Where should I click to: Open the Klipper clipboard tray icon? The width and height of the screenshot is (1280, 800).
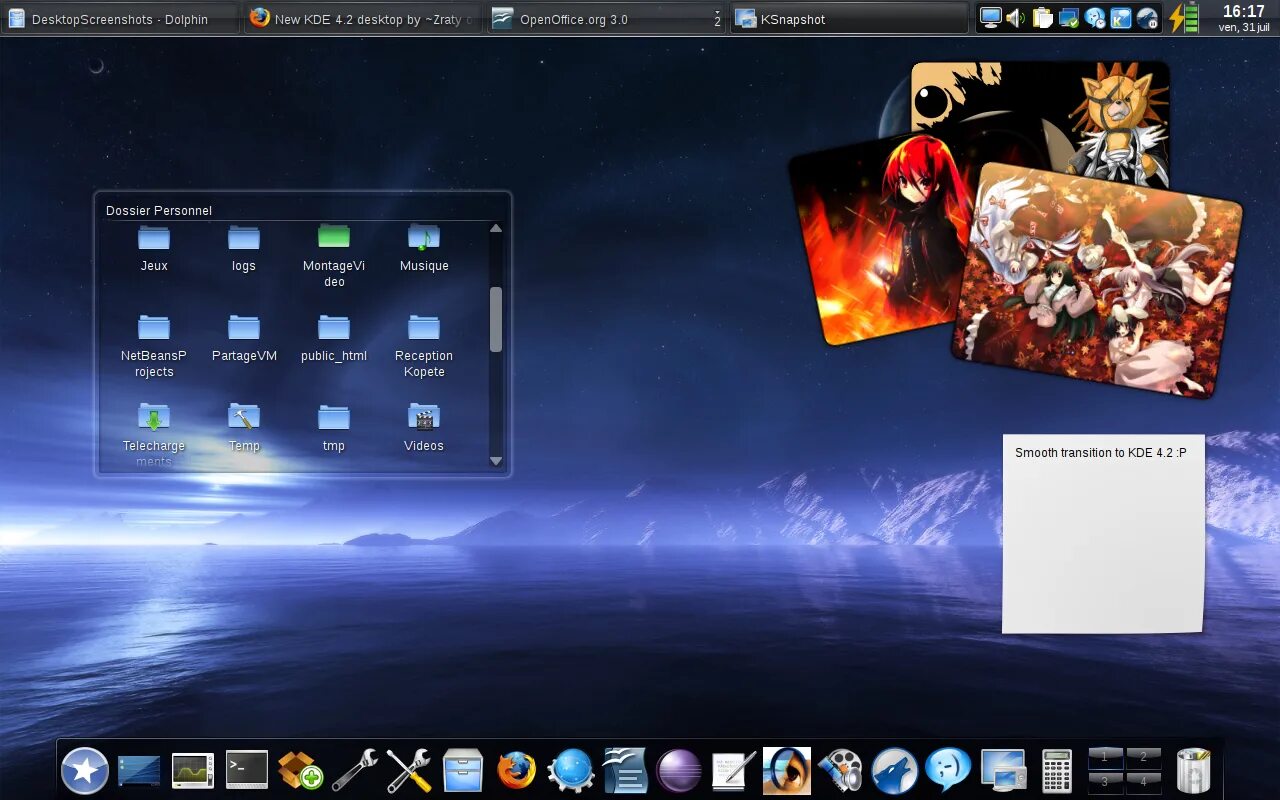(1043, 17)
